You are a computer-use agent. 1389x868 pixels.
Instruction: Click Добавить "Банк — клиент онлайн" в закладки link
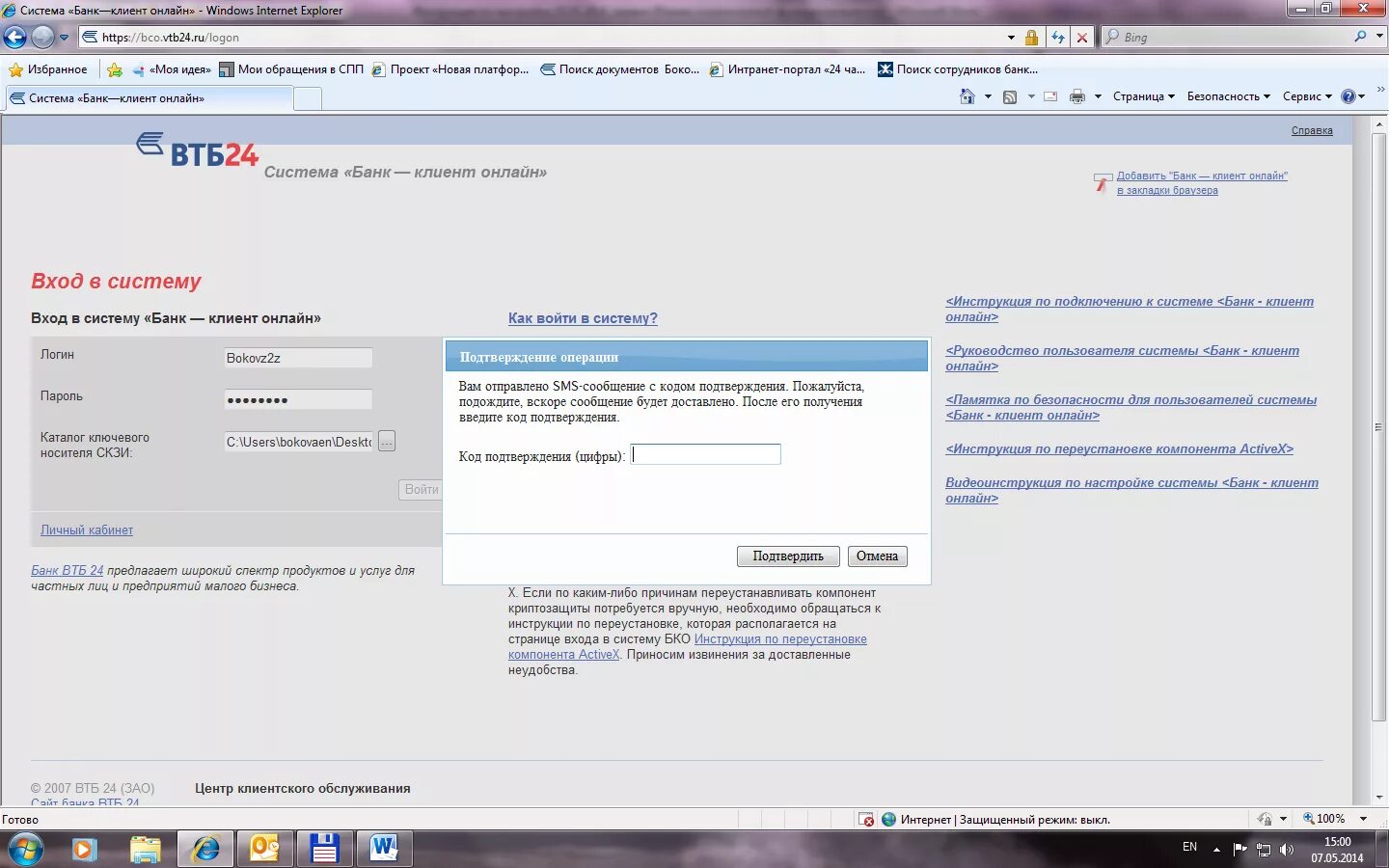click(1201, 183)
